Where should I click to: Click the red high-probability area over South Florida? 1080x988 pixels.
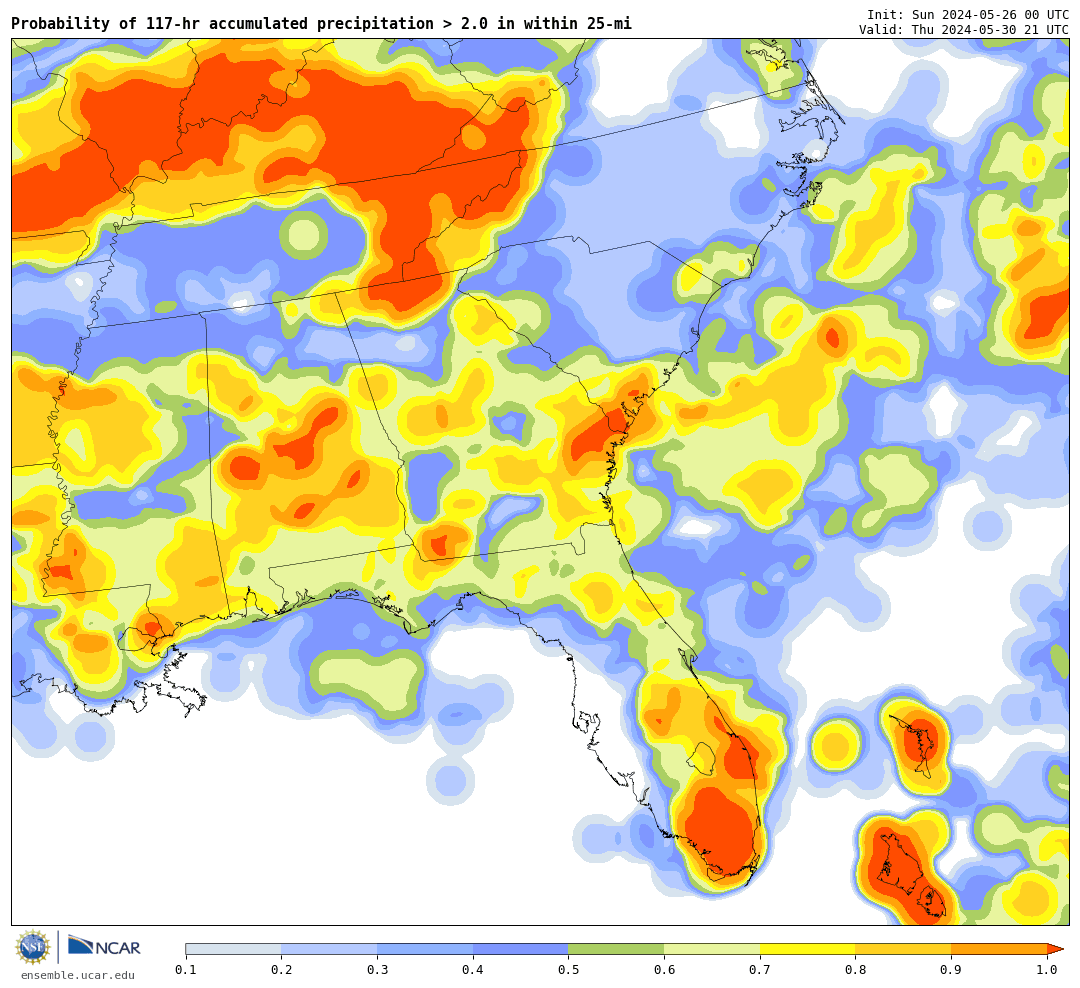(x=720, y=830)
